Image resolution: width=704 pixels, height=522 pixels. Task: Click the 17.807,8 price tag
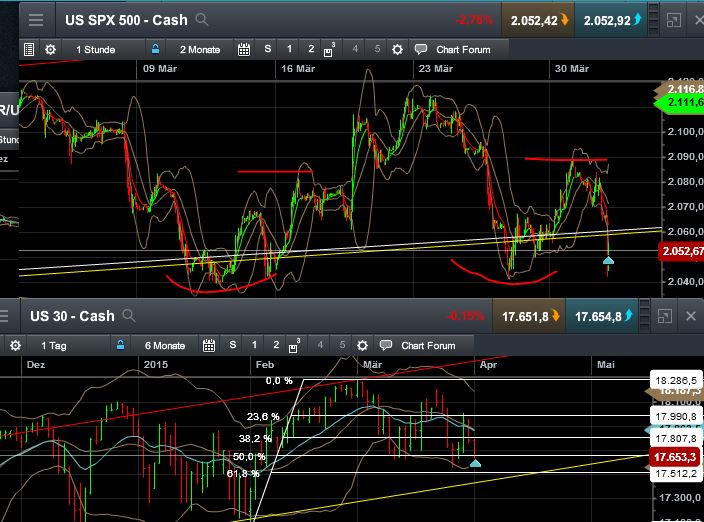pos(676,439)
